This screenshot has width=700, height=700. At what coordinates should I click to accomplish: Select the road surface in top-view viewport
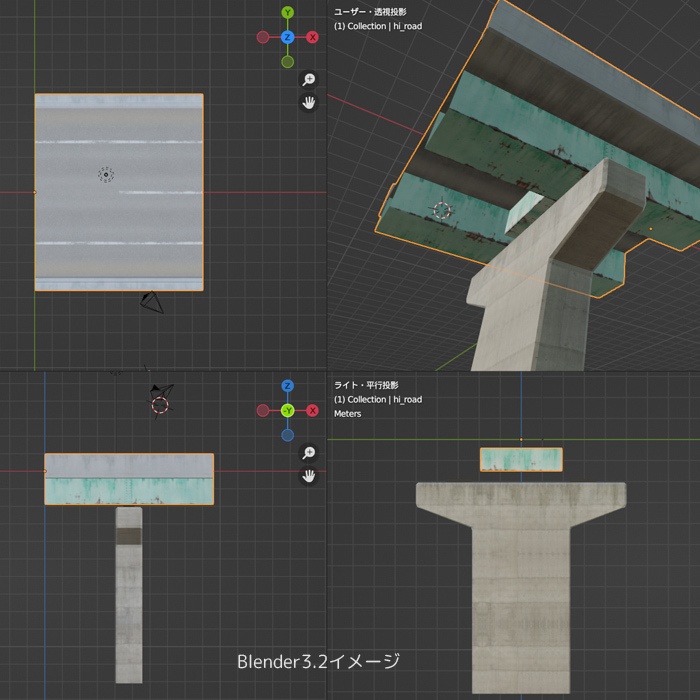pos(119,192)
